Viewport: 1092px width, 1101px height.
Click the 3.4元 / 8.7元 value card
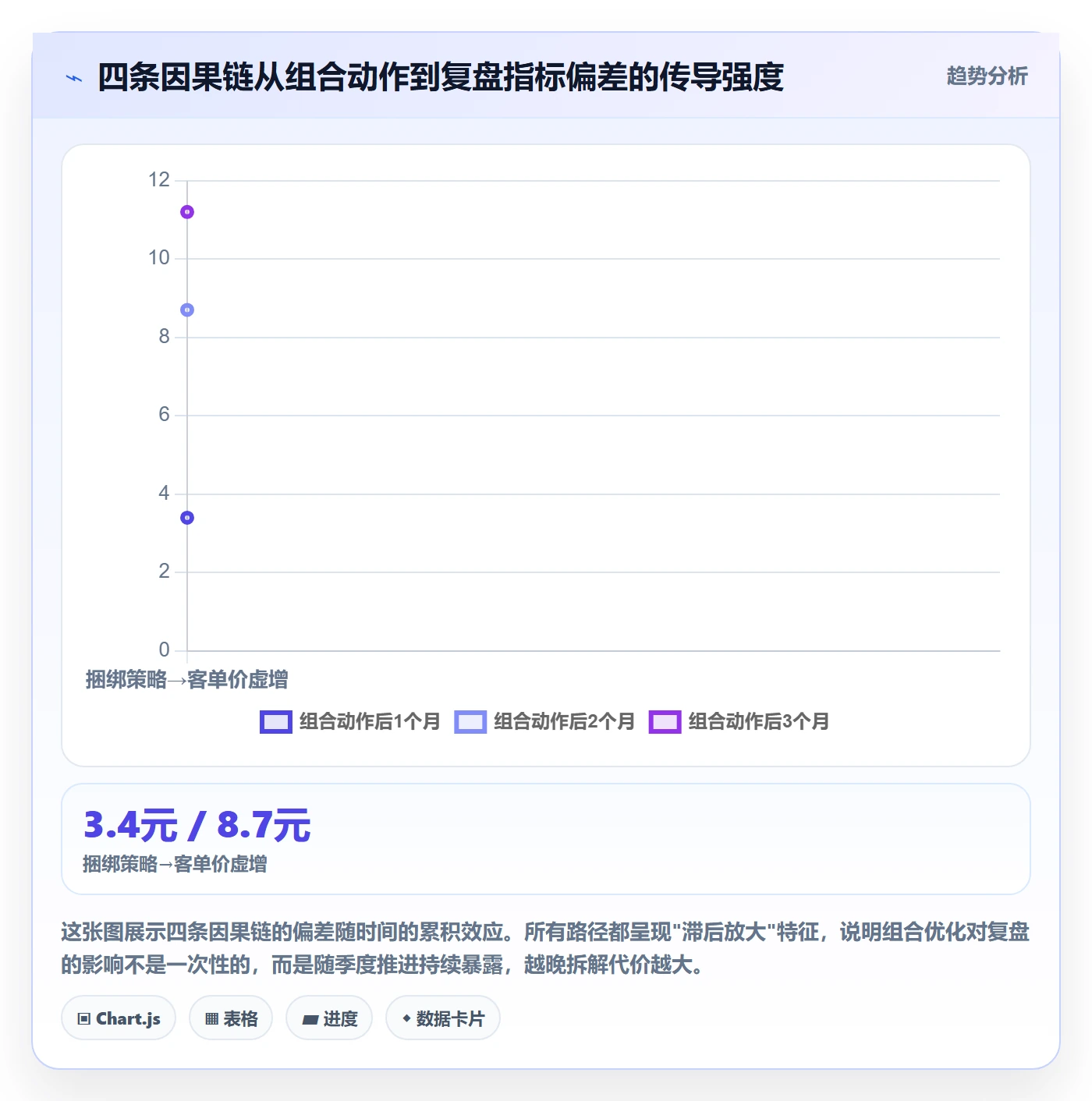(x=546, y=839)
